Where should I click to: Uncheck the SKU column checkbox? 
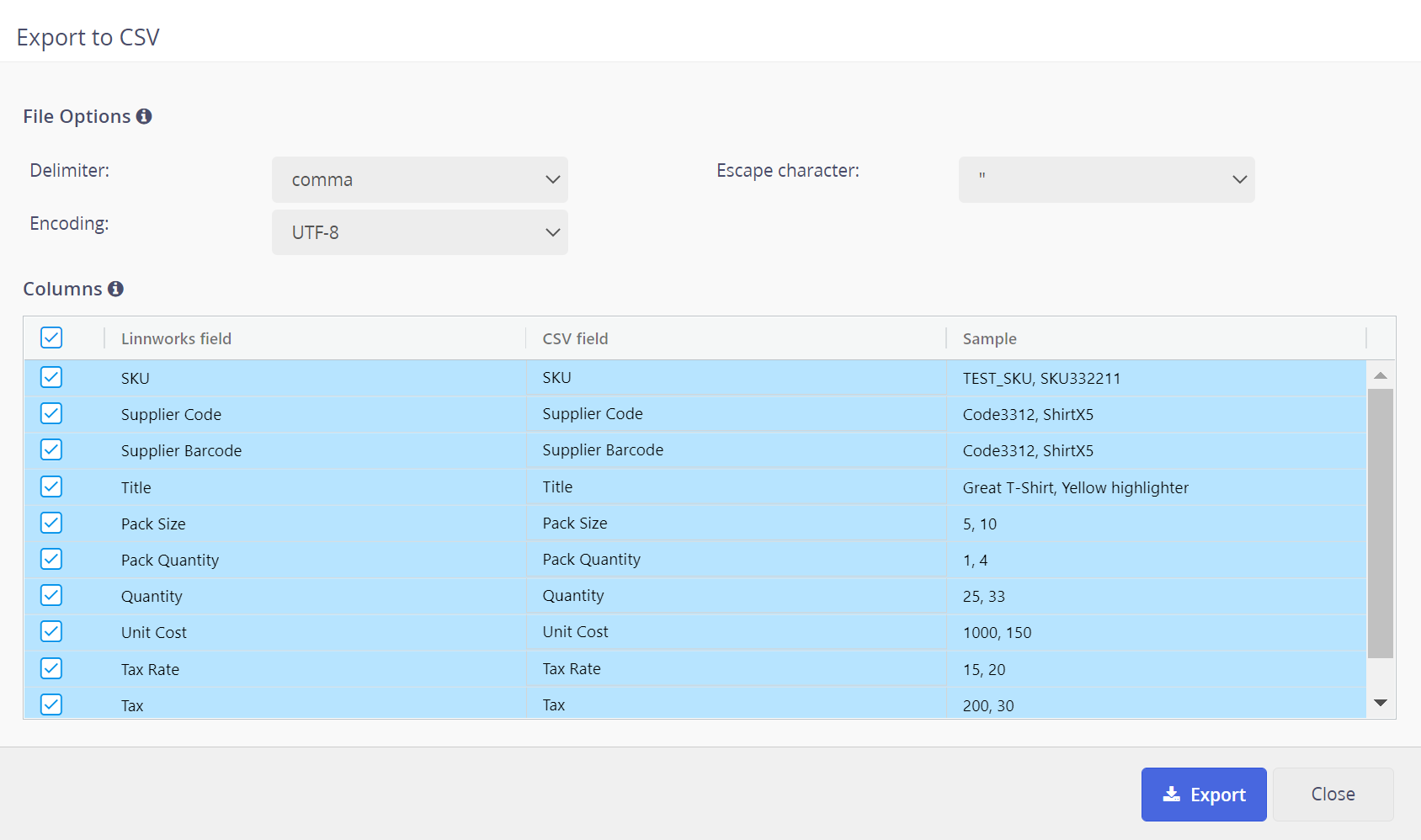point(51,377)
